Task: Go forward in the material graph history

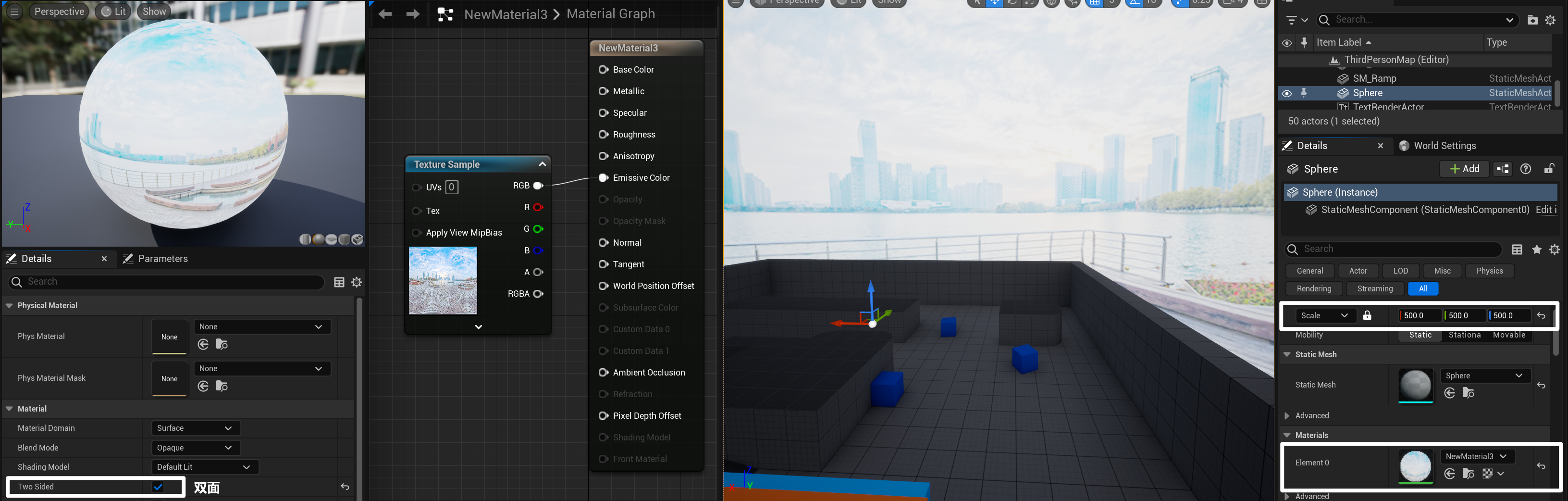Action: 413,14
